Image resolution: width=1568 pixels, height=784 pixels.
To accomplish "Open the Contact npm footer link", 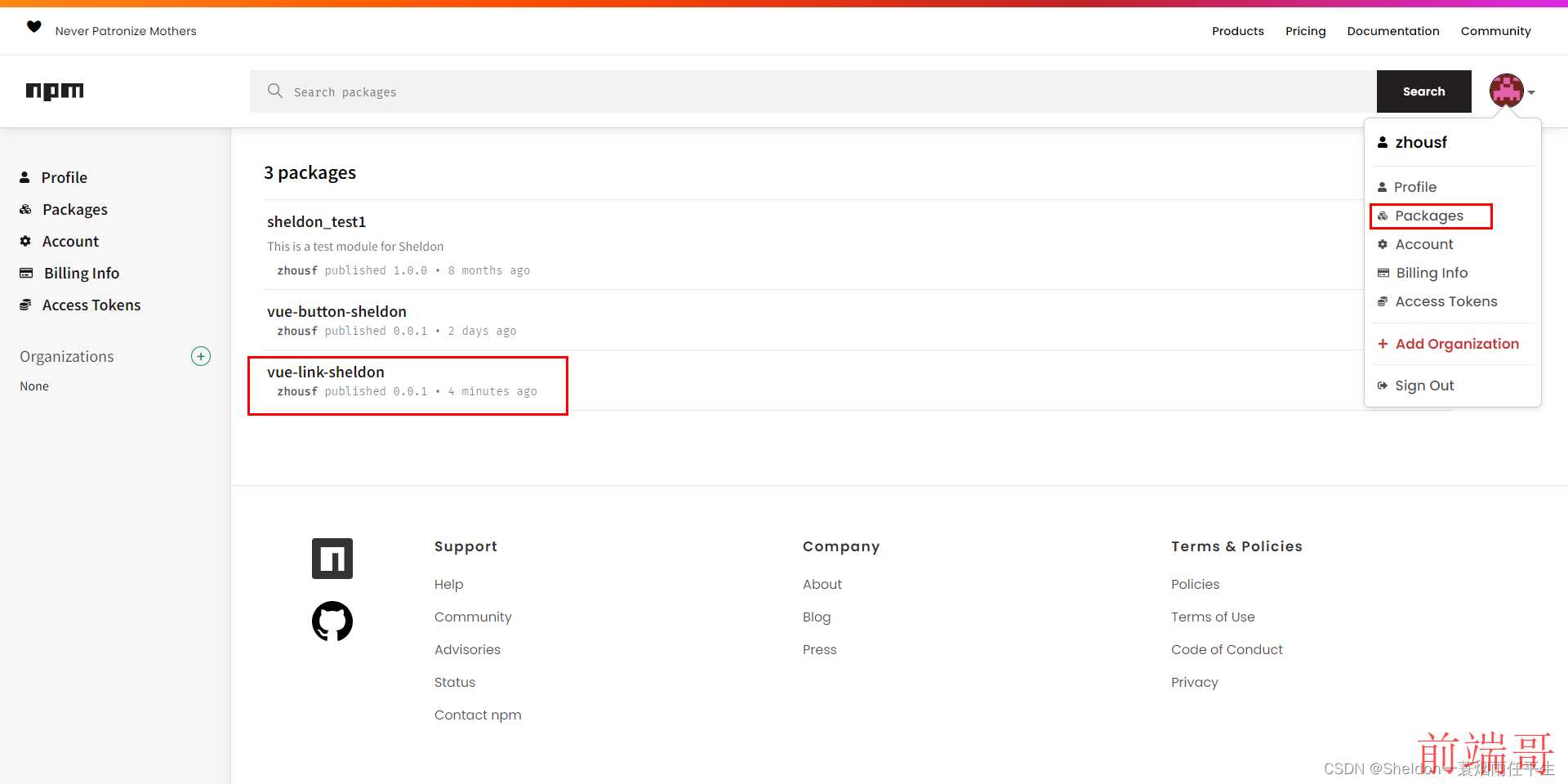I will 478,715.
